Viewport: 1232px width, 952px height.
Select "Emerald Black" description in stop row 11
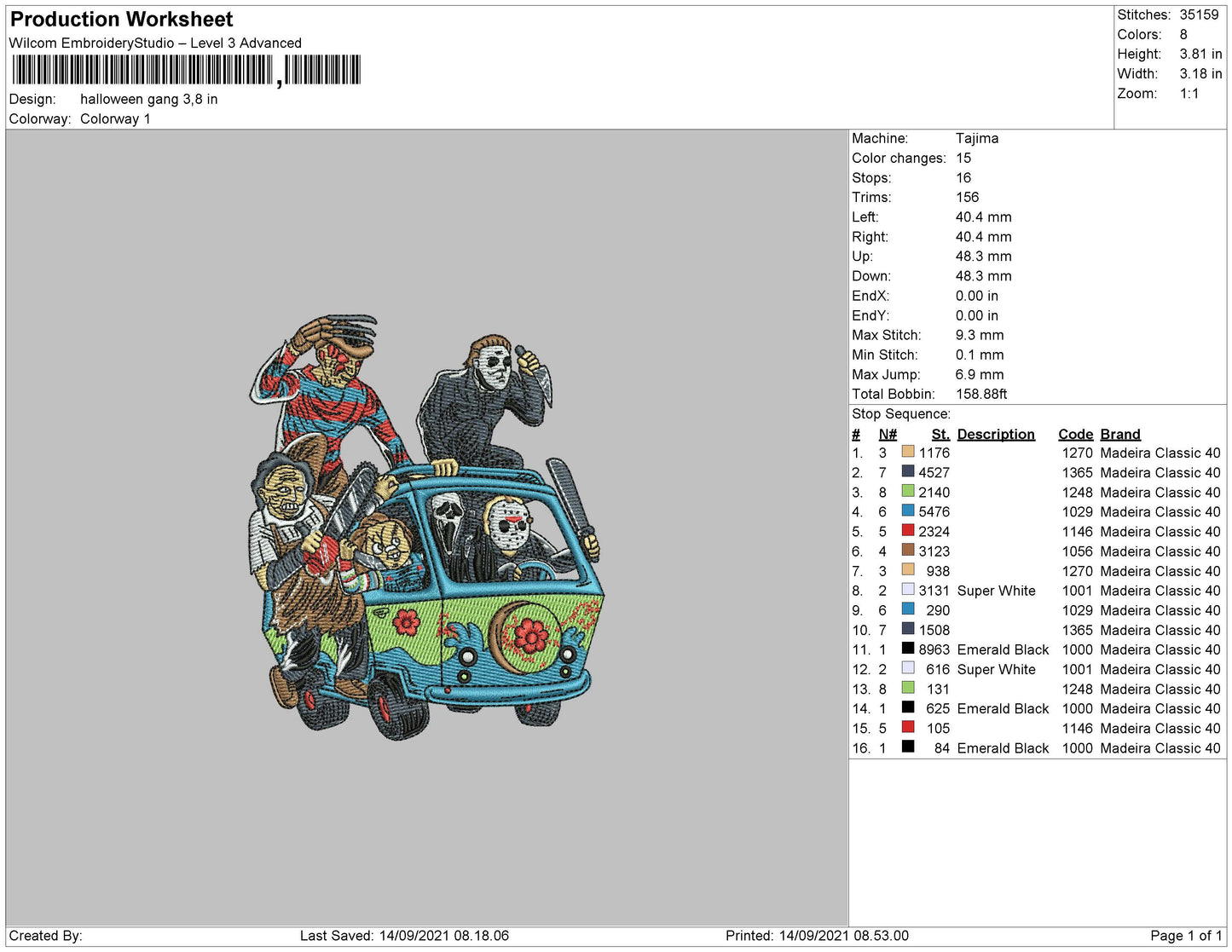point(1003,649)
